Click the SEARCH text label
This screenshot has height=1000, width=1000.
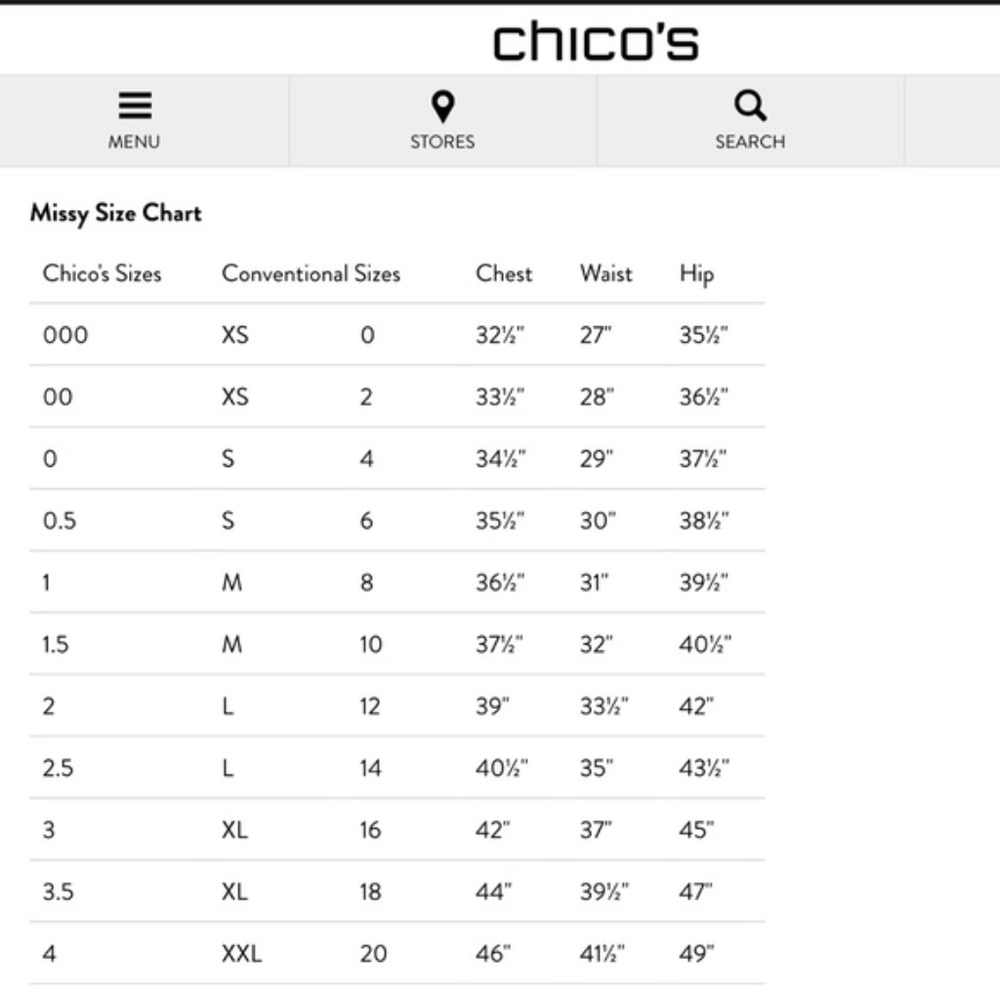[750, 142]
